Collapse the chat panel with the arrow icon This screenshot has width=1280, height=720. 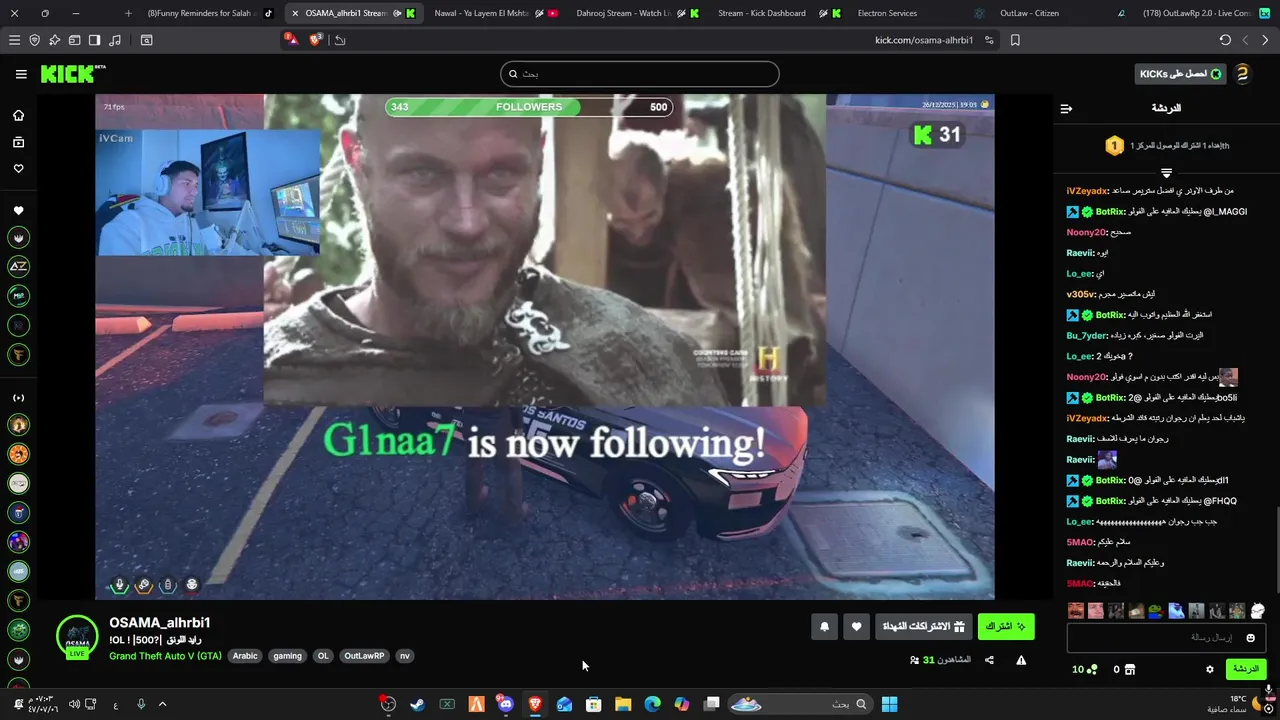click(1066, 108)
